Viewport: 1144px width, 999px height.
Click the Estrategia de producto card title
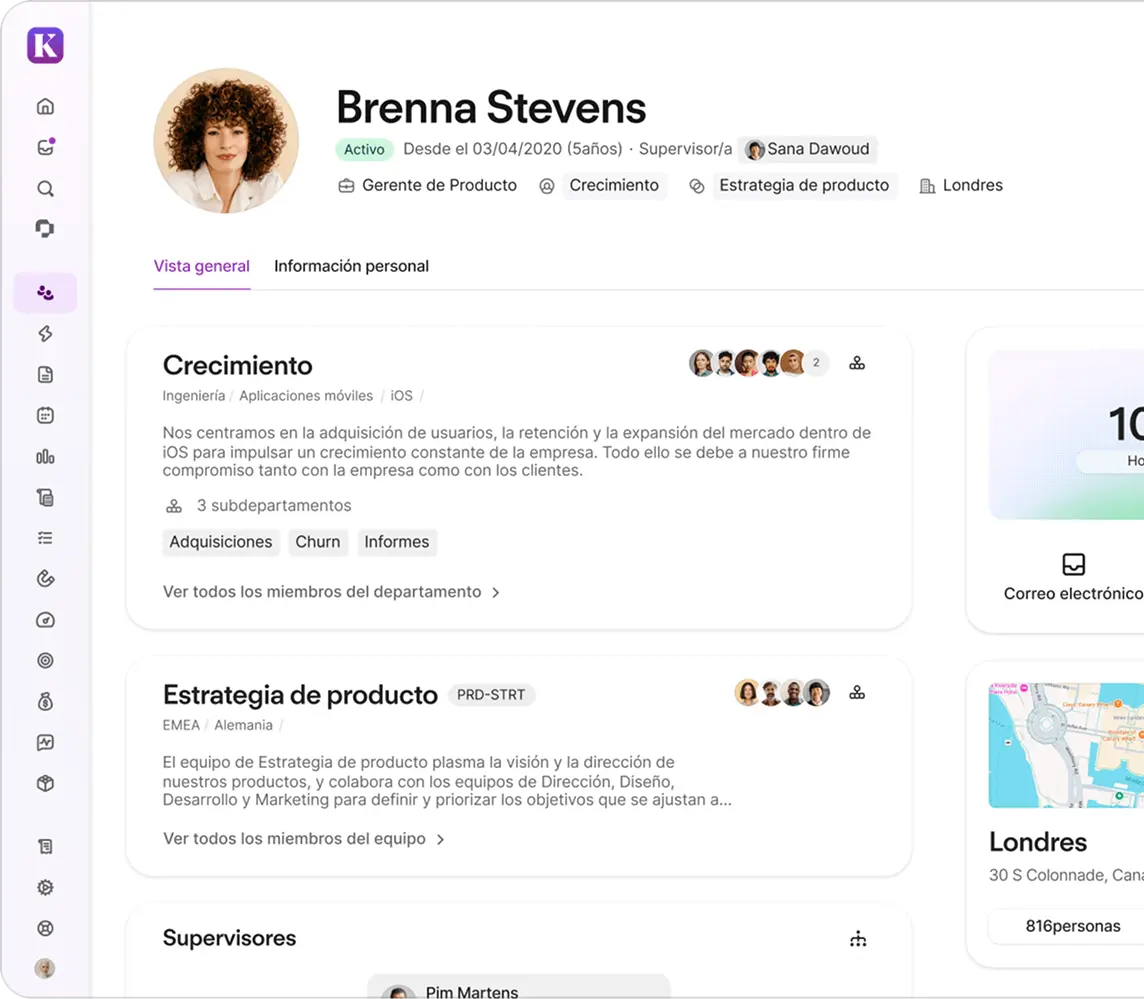point(300,695)
